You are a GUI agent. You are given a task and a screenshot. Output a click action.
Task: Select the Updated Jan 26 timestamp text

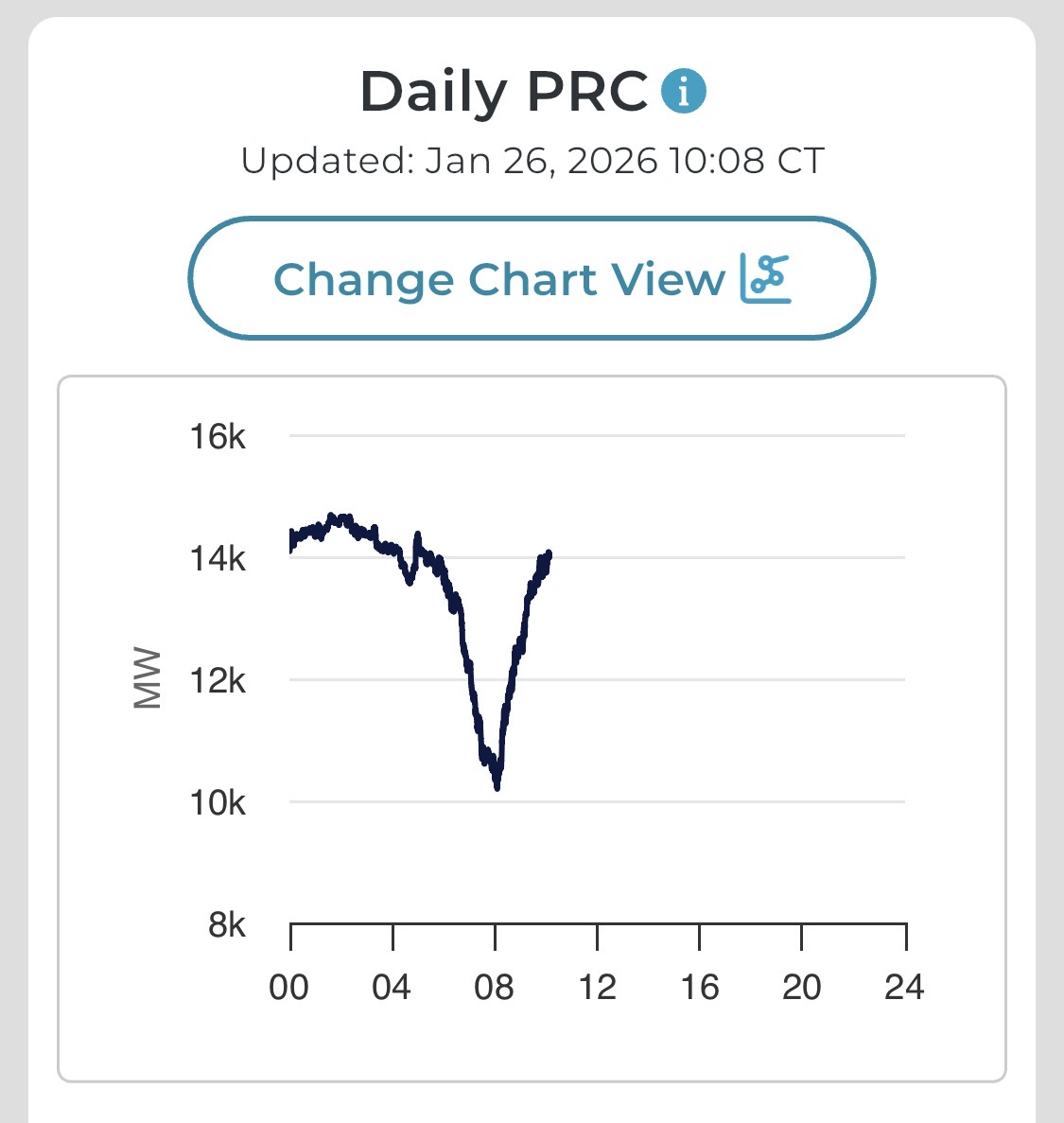[532, 161]
